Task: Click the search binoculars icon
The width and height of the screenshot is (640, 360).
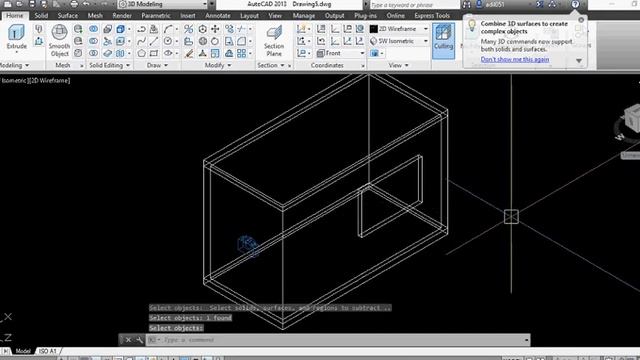Action: pyautogui.click(x=467, y=4)
